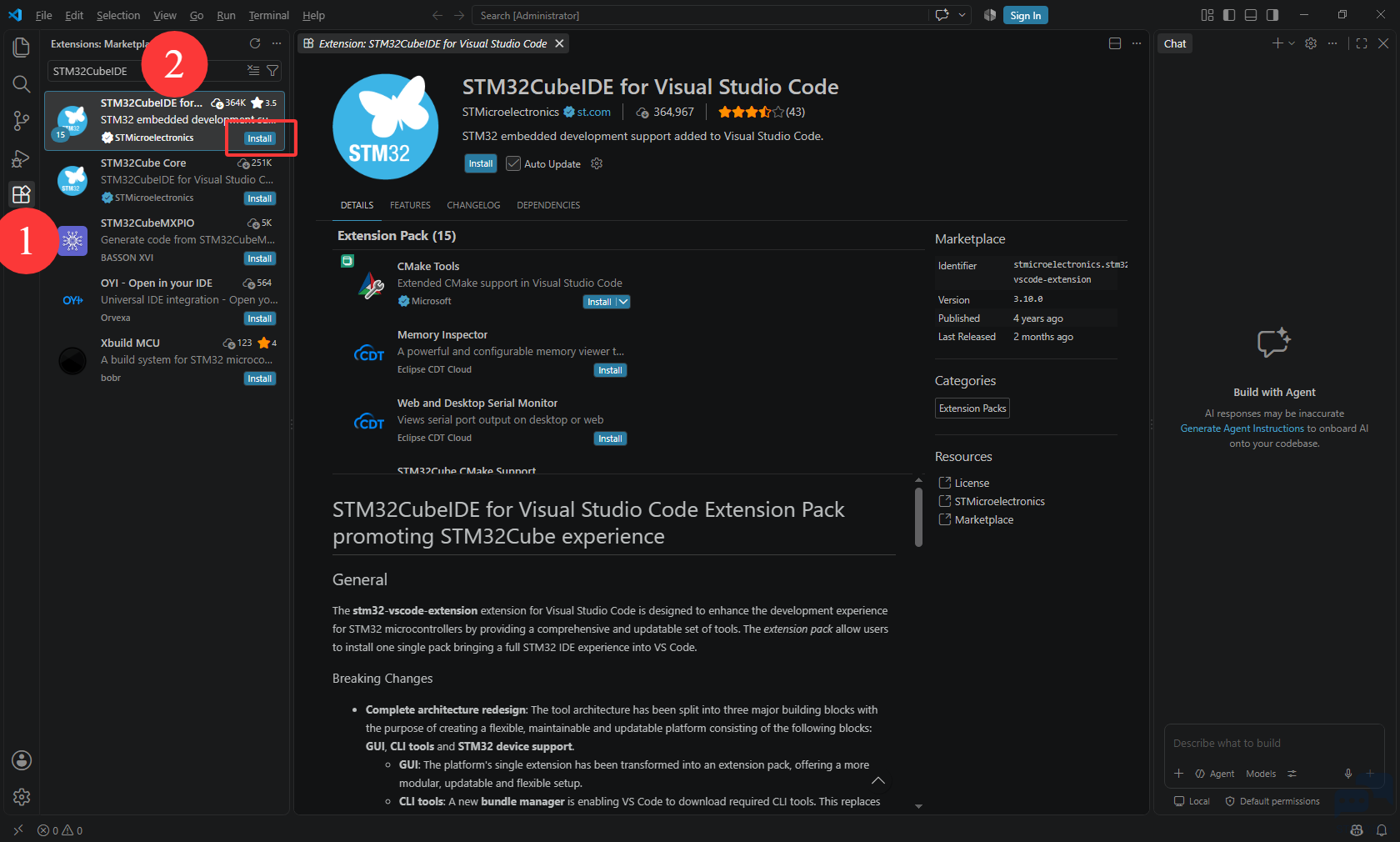Toggle the primary side bar visibility
Screen dimensions: 1400x842
[x=1229, y=15]
